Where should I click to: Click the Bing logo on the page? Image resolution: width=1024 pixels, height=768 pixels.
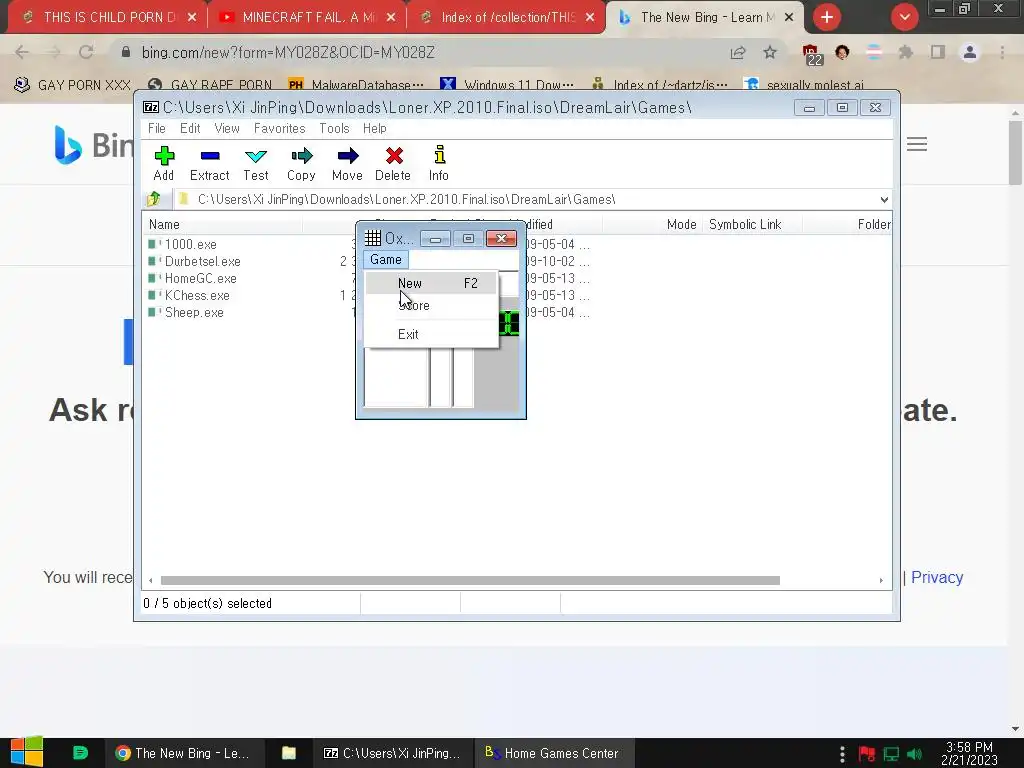point(94,144)
